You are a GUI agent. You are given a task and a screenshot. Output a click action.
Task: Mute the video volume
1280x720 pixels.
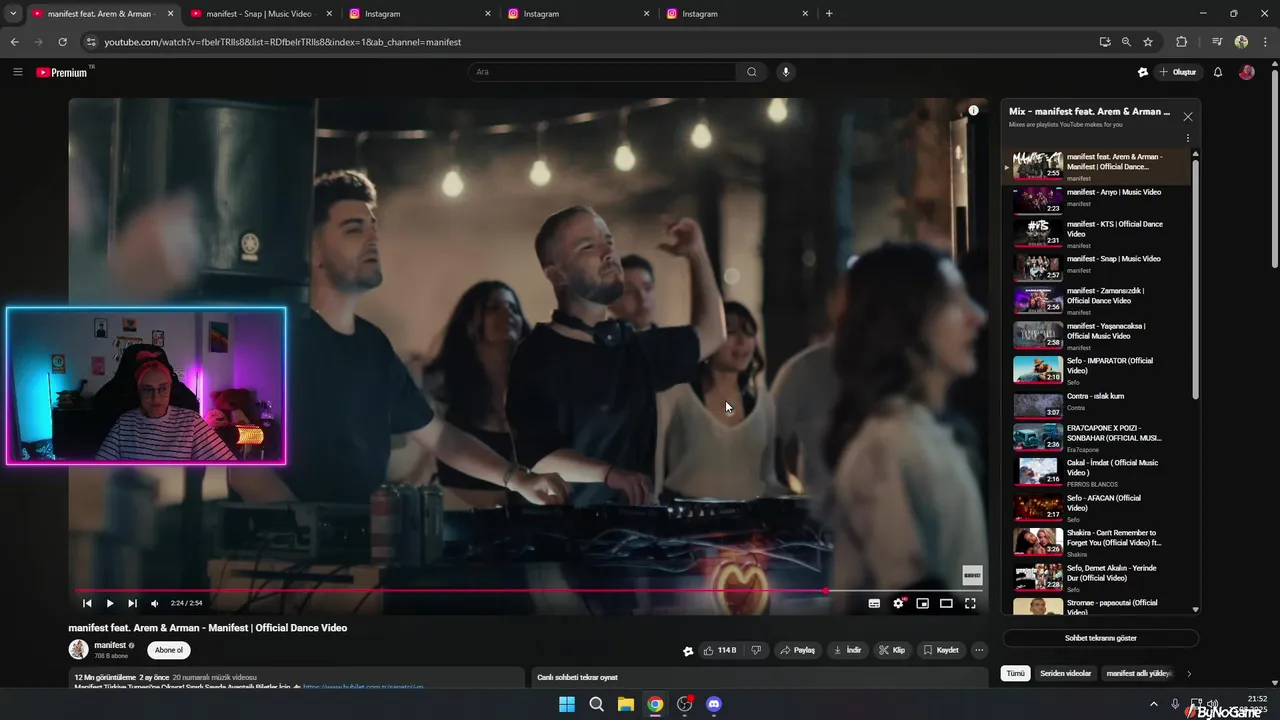click(x=154, y=603)
